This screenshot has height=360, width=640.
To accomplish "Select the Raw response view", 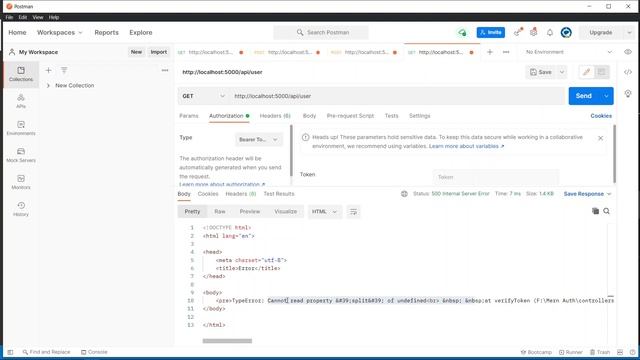I will point(220,211).
